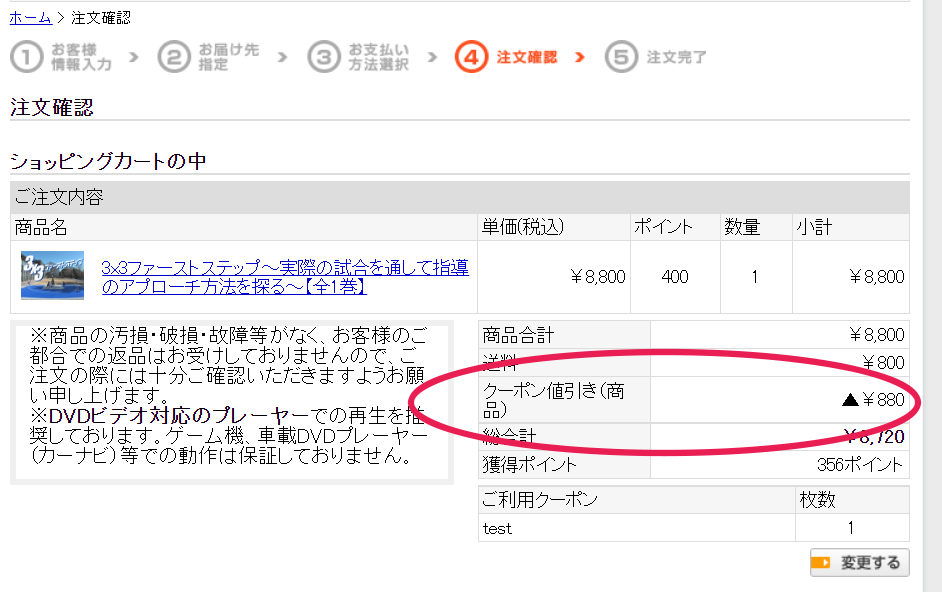Click the orange arrow after 注文確認 step
942x592 pixels.
[x=580, y=57]
